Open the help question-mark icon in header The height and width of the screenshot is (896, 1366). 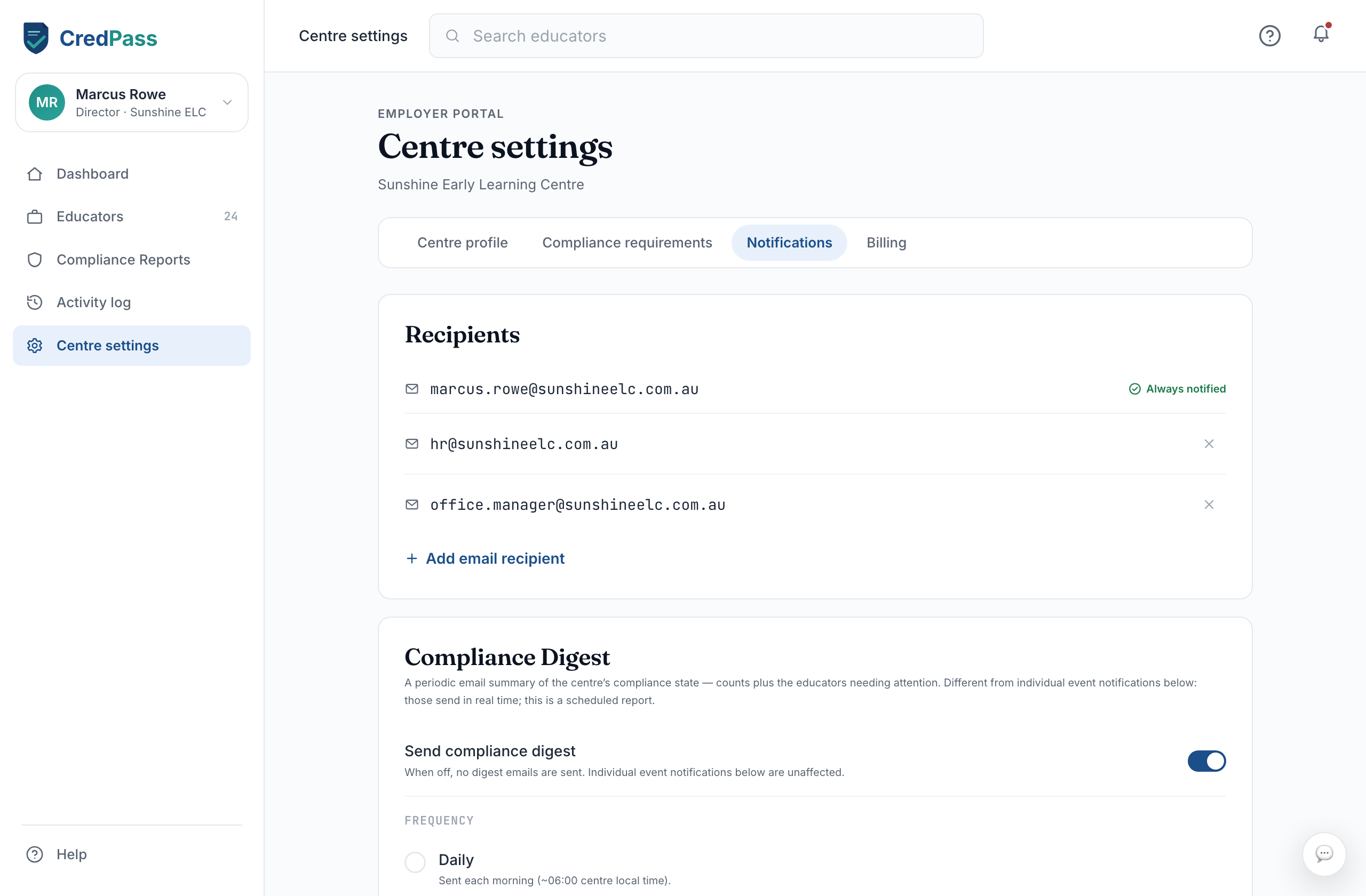coord(1269,36)
